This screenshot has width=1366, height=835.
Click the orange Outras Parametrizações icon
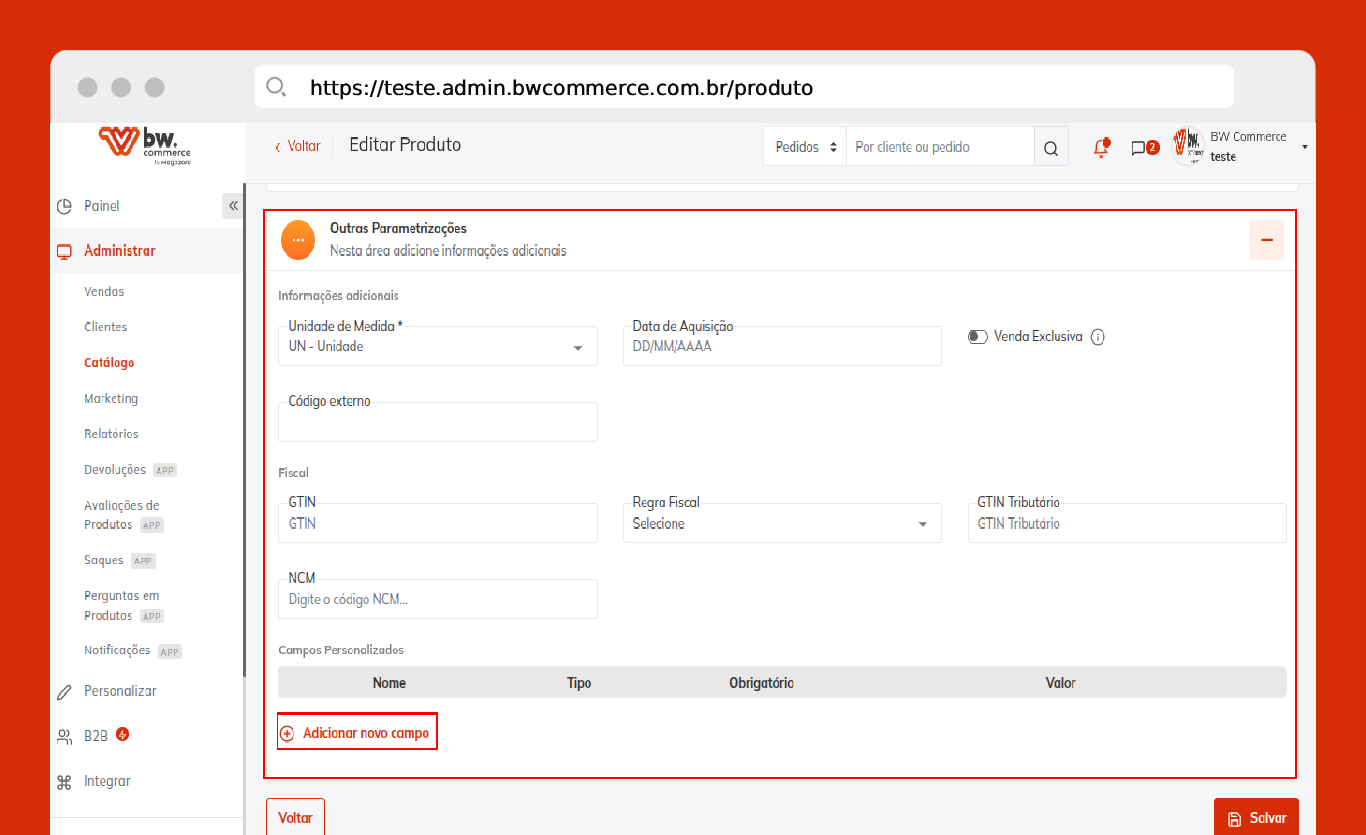pos(298,241)
